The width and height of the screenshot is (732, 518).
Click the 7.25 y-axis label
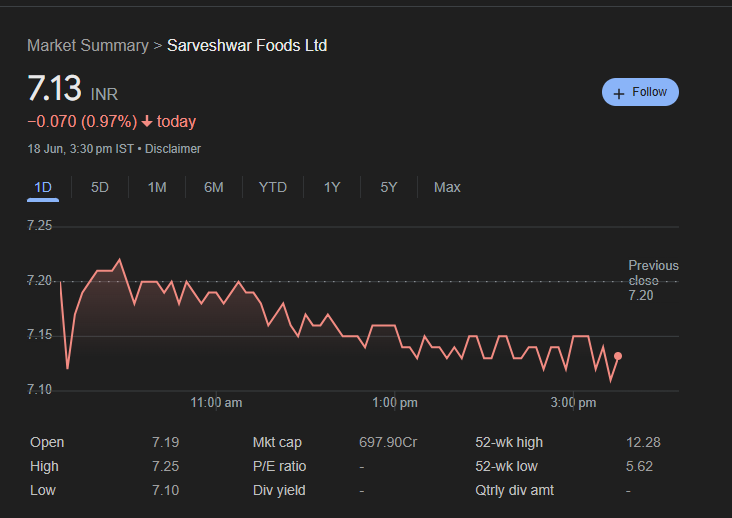point(39,226)
